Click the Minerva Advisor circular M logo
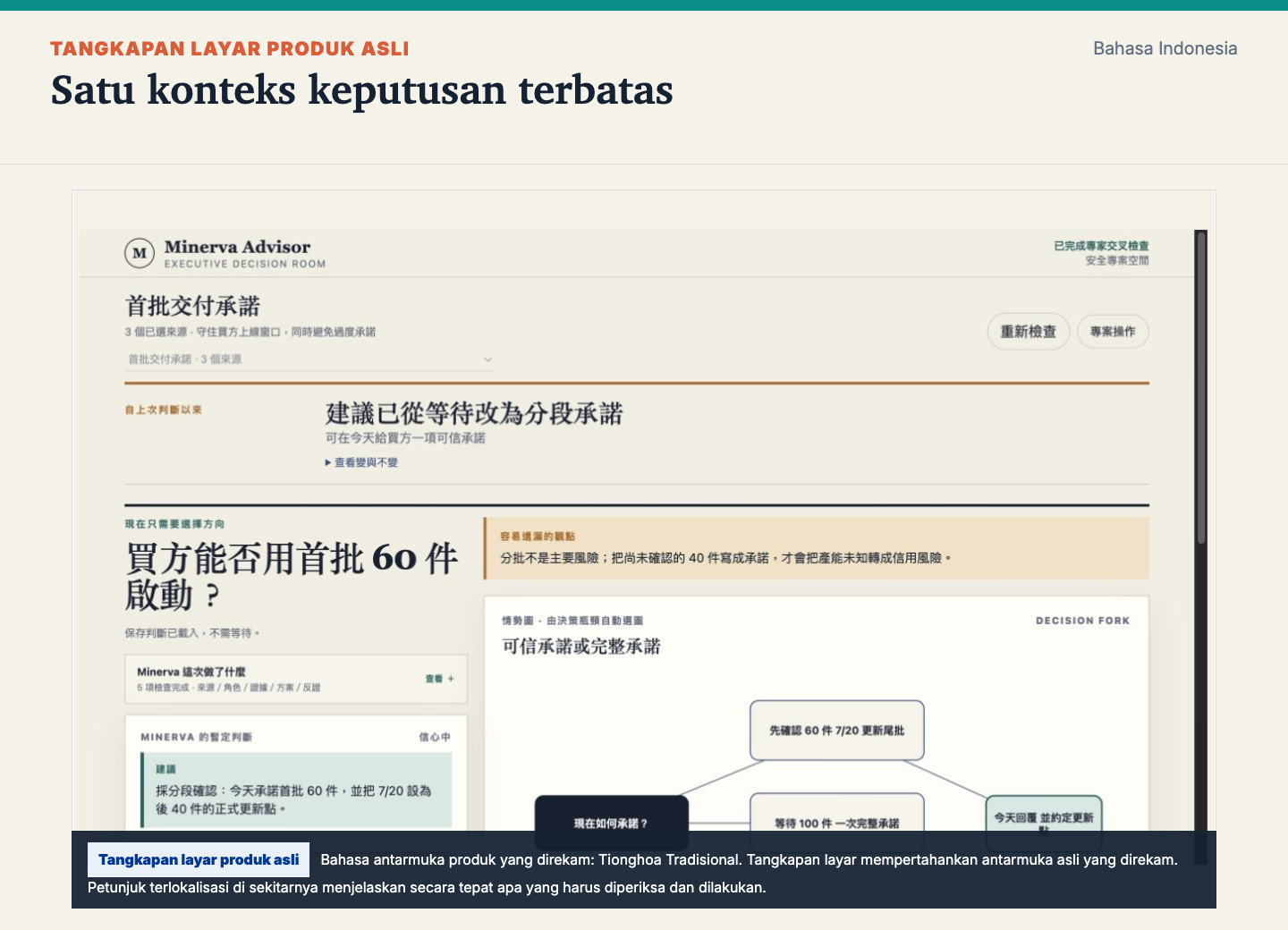This screenshot has width=1288, height=930. point(140,253)
